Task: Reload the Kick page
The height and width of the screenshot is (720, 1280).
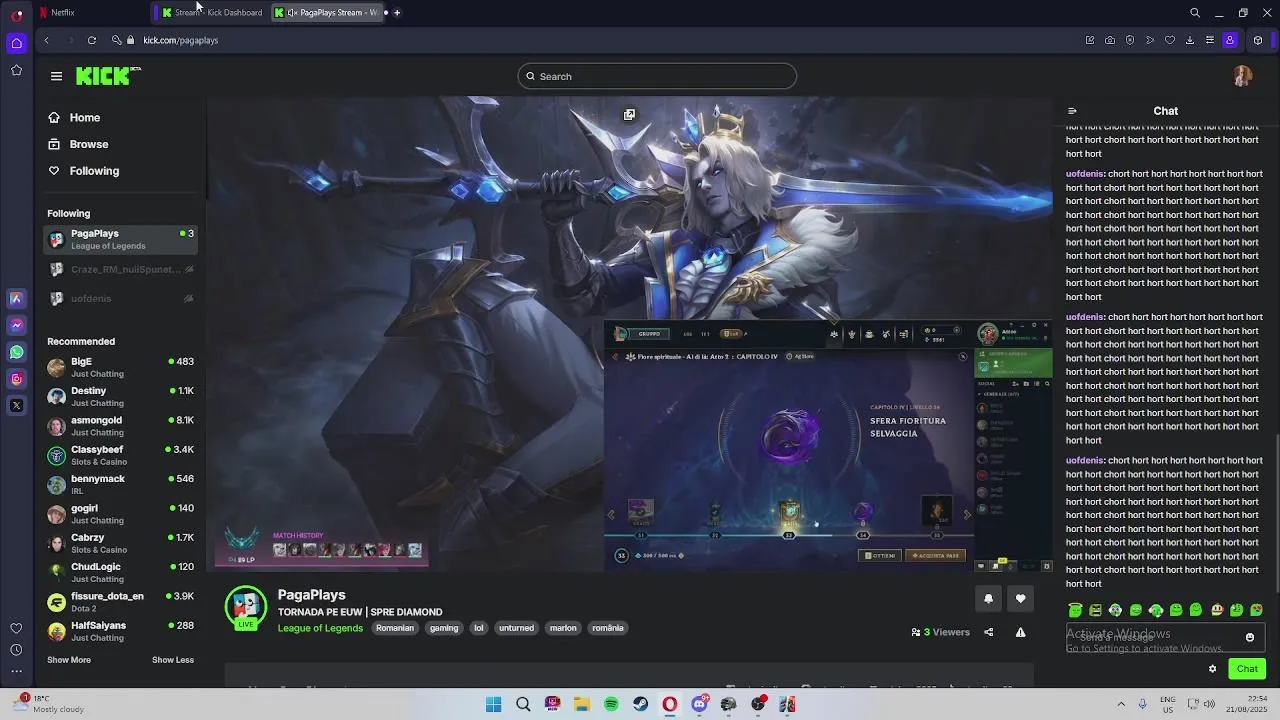Action: click(91, 40)
